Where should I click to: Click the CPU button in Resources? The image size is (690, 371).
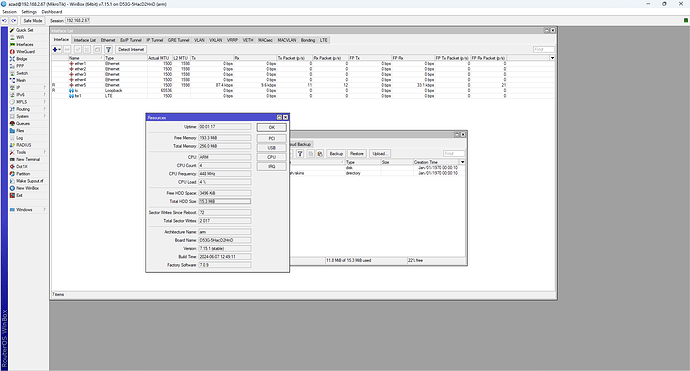click(x=272, y=157)
